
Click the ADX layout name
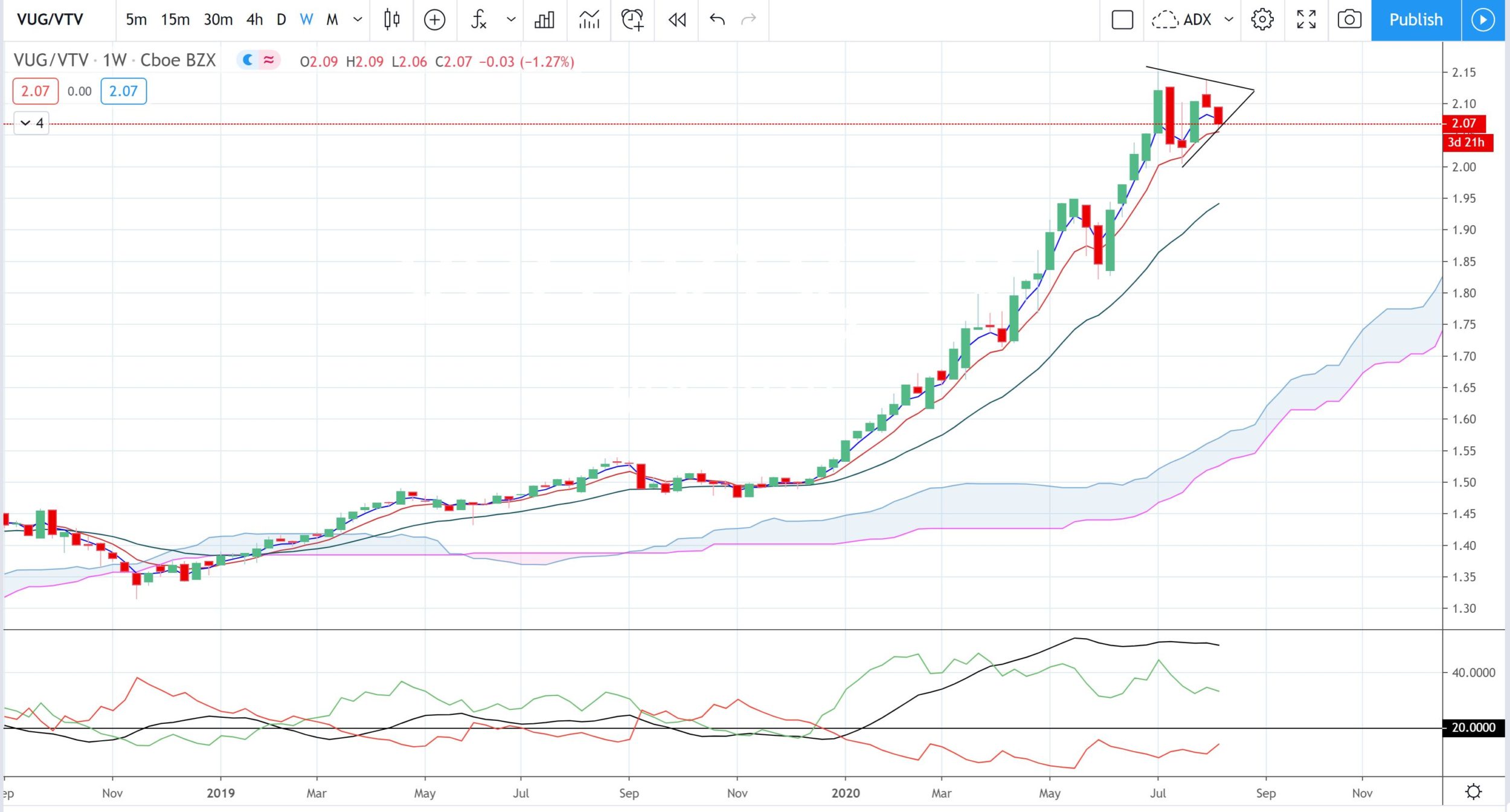click(x=1197, y=20)
